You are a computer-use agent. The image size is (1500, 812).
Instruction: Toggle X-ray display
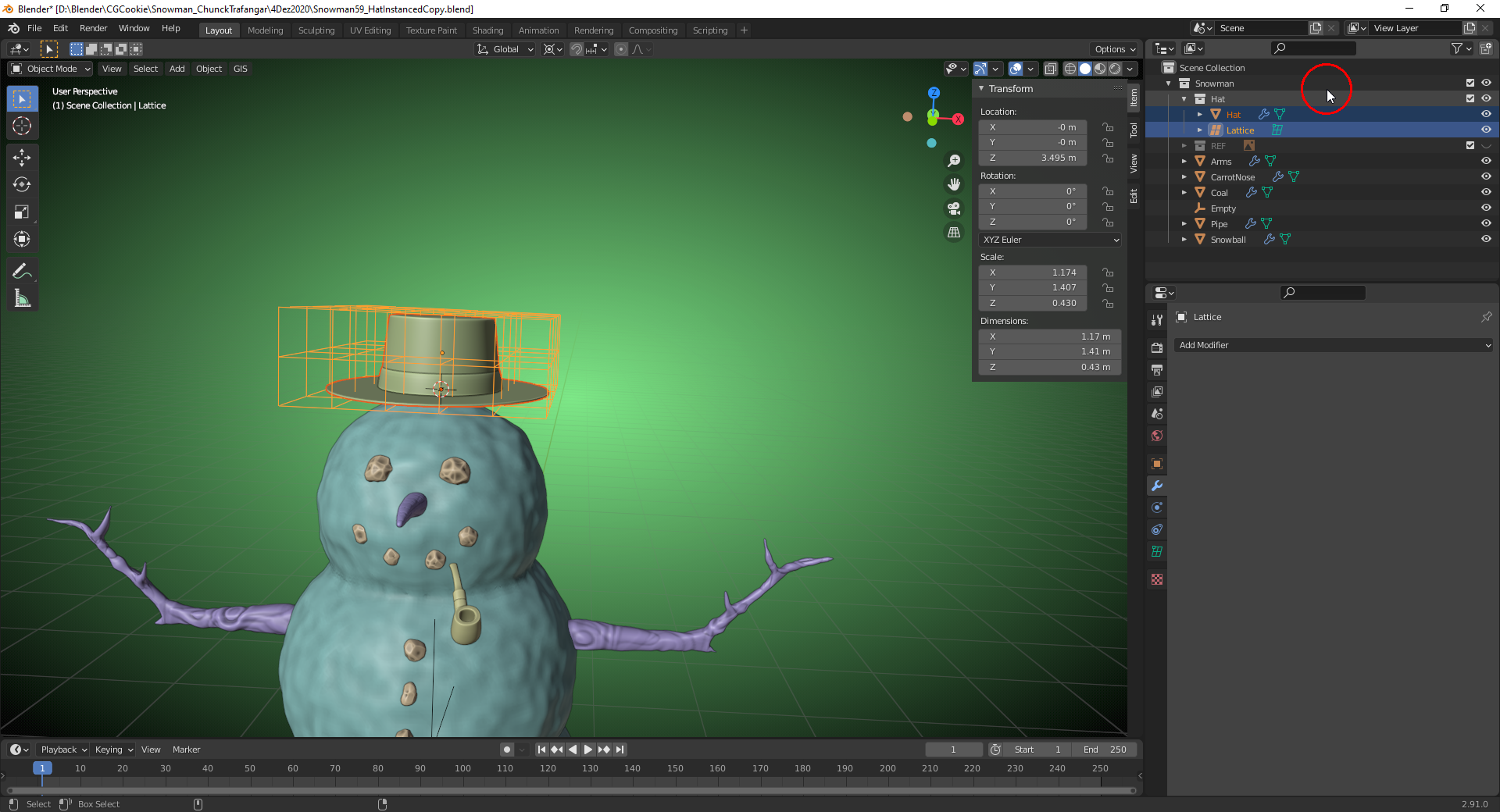coord(1051,69)
